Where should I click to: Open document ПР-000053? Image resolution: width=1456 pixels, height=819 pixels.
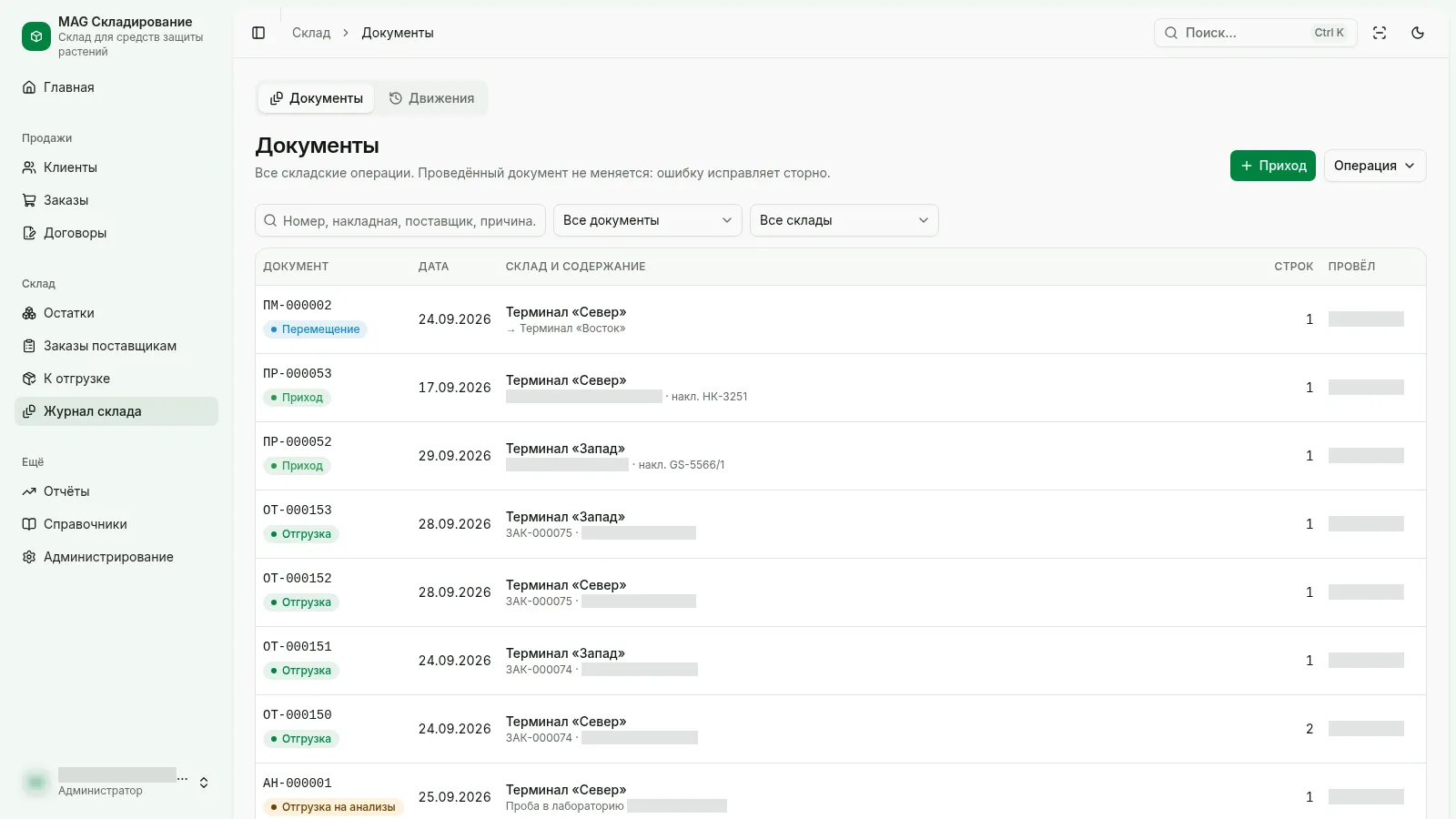click(298, 374)
